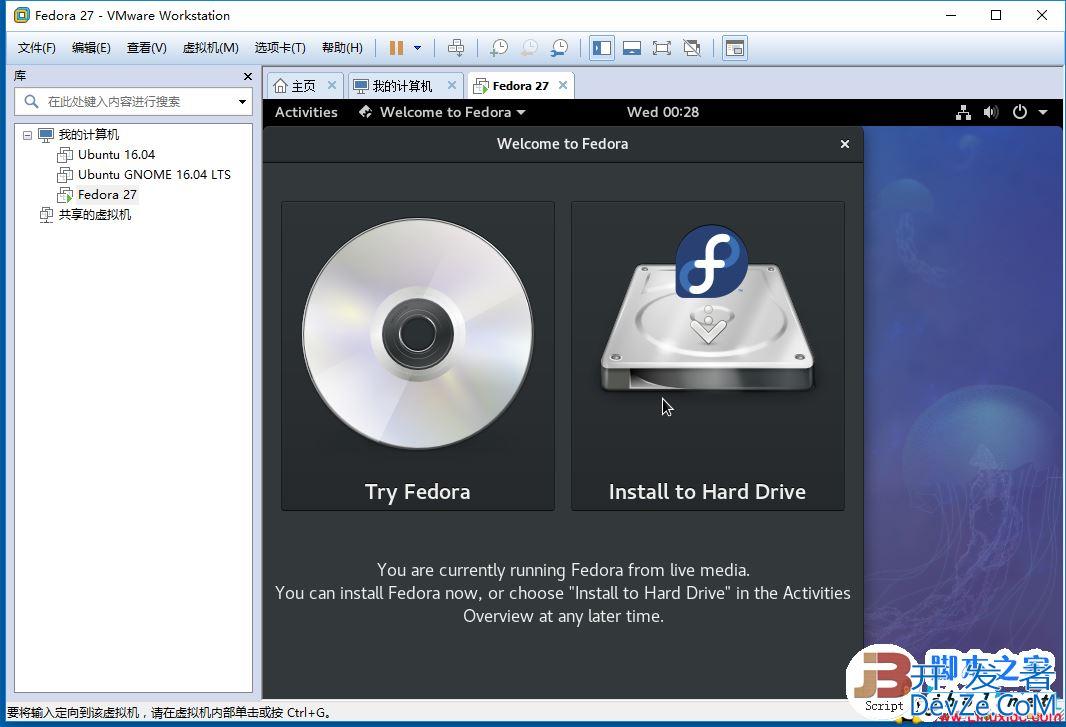The width and height of the screenshot is (1066, 727).
Task: Open the library search filter dropdown arrow
Action: coord(242,102)
